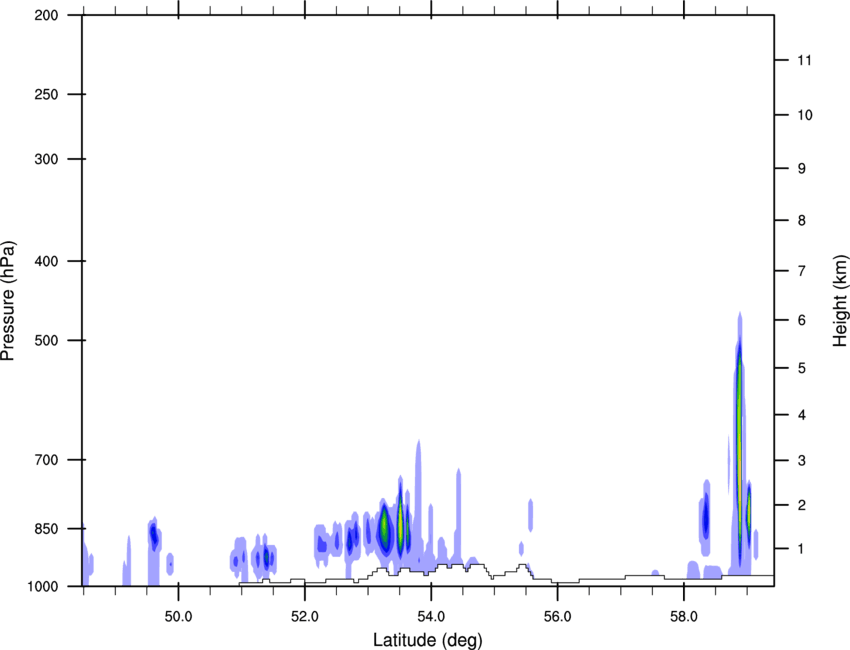The height and width of the screenshot is (650, 850).
Task: Click the 1000 pressure tick label
Action: click(x=43, y=586)
